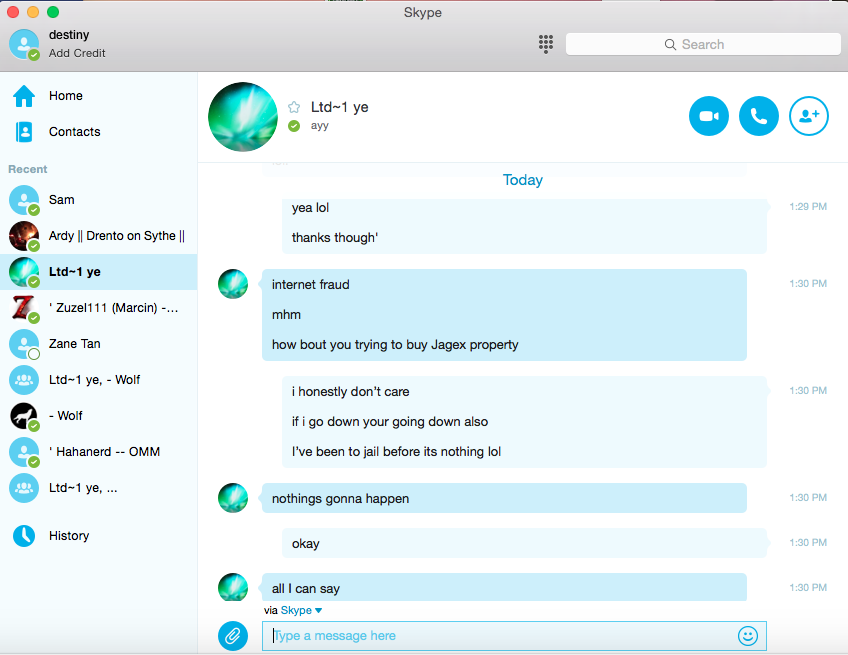Click destiny's profile avatar
This screenshot has width=848, height=655.
pyautogui.click(x=24, y=44)
